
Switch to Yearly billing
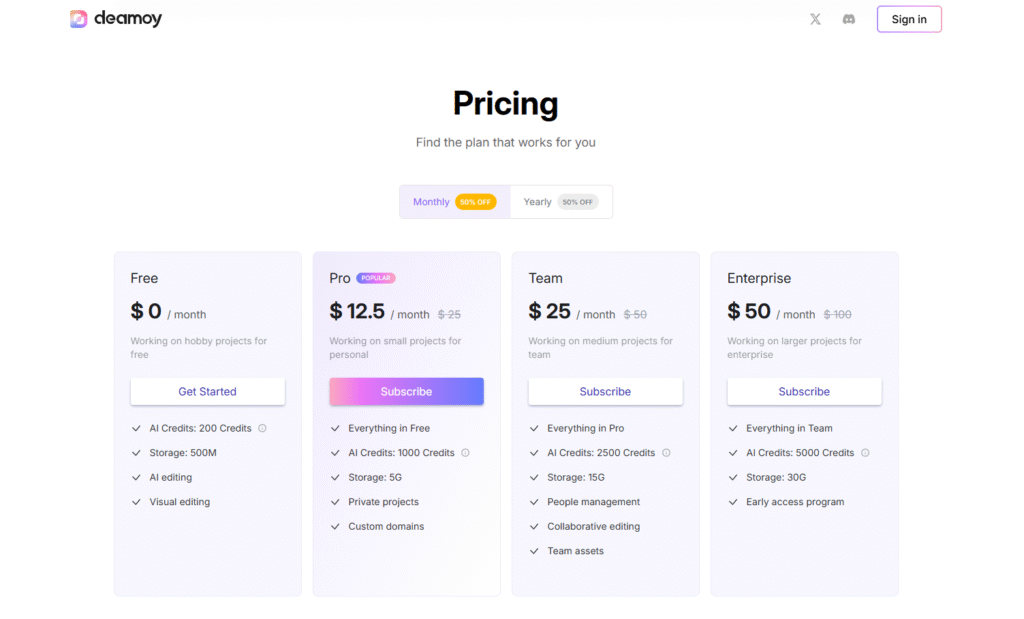tap(537, 202)
